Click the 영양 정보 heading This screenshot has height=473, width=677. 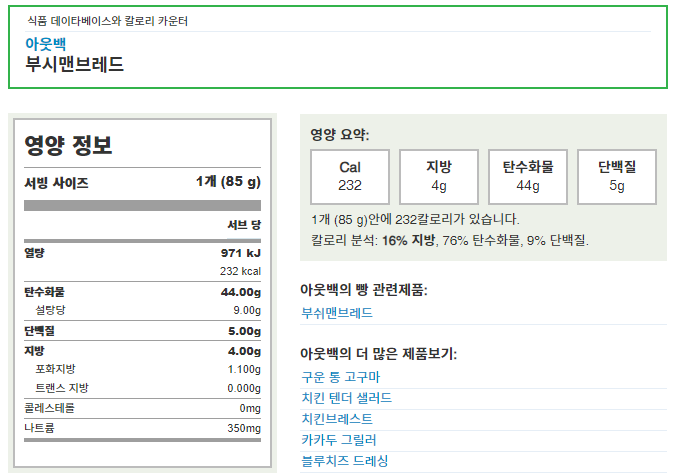coord(68,145)
